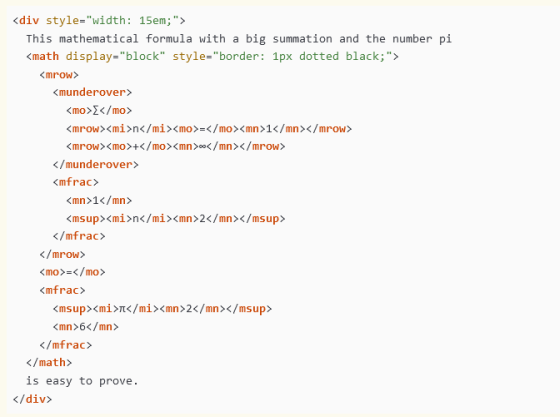Click the opening munderover tag
This screenshot has width=560, height=417.
(x=92, y=92)
